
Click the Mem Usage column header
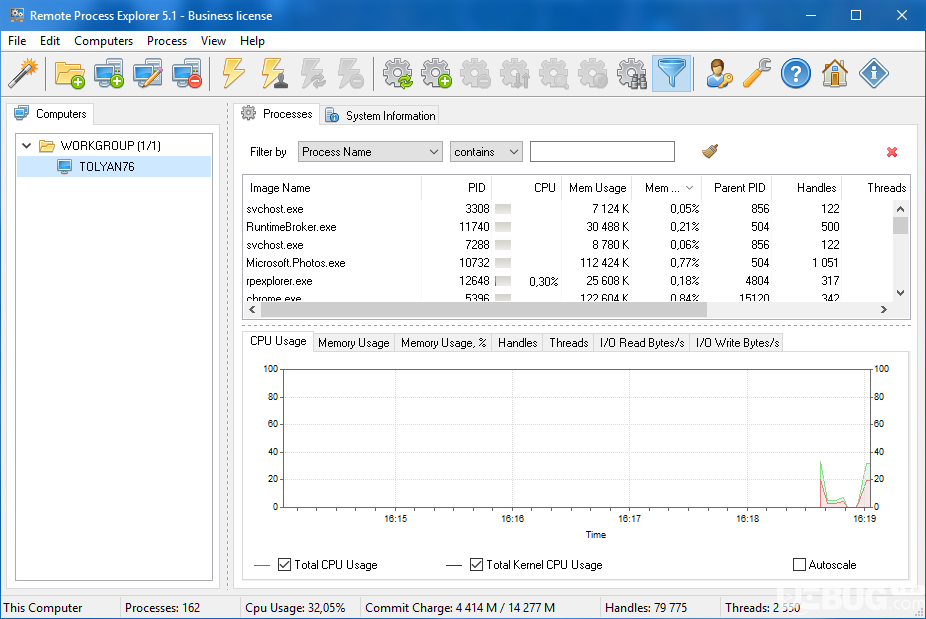tap(596, 188)
